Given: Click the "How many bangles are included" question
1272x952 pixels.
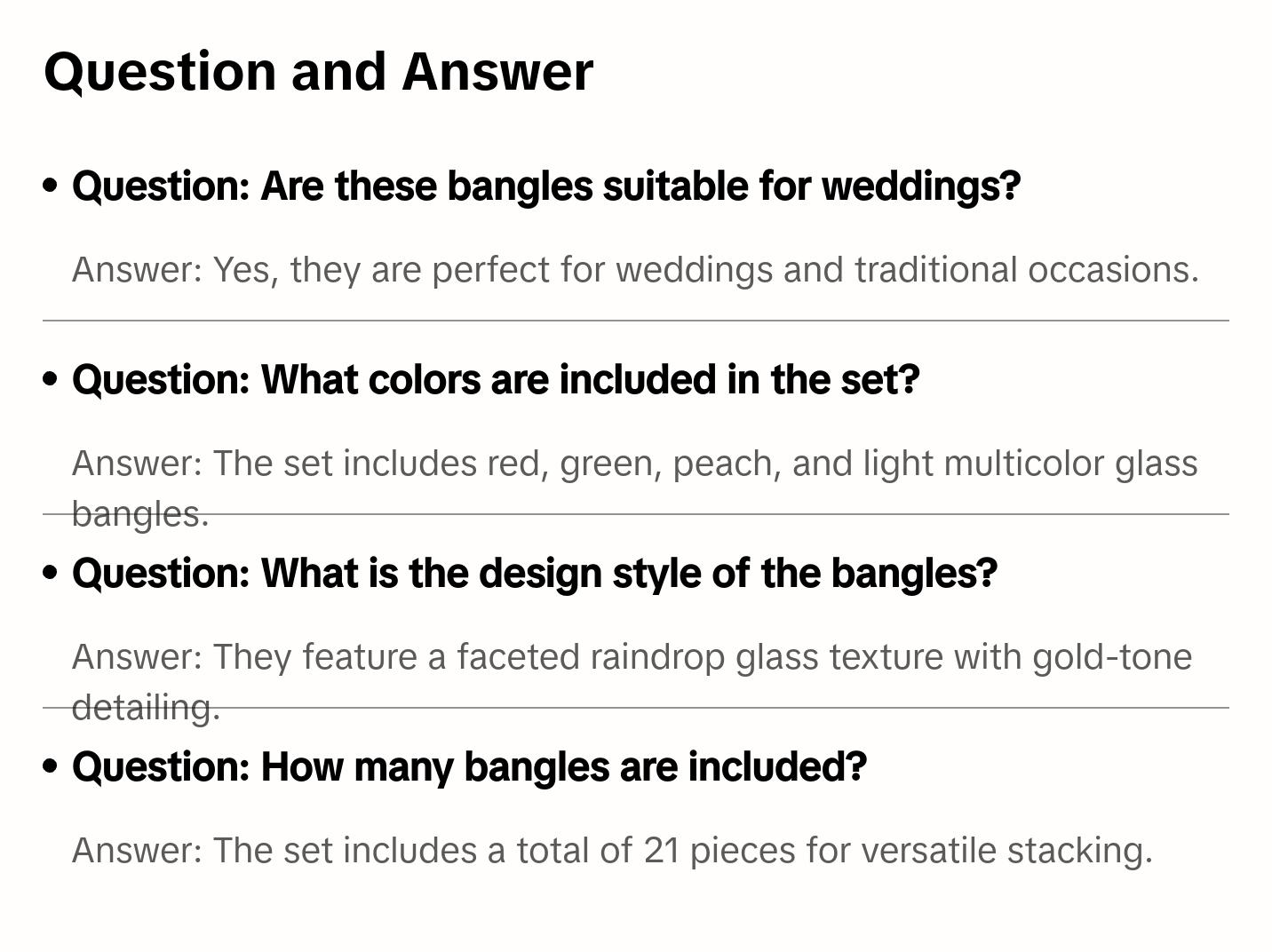Looking at the screenshot, I should pyautogui.click(x=468, y=767).
